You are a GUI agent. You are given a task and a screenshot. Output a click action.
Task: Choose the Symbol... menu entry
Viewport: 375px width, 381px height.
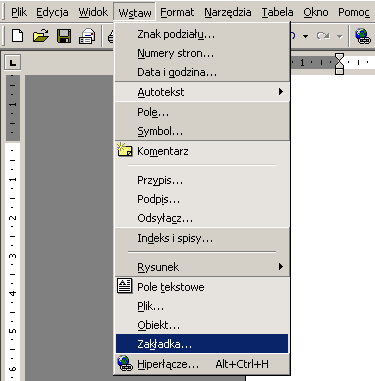click(x=202, y=131)
